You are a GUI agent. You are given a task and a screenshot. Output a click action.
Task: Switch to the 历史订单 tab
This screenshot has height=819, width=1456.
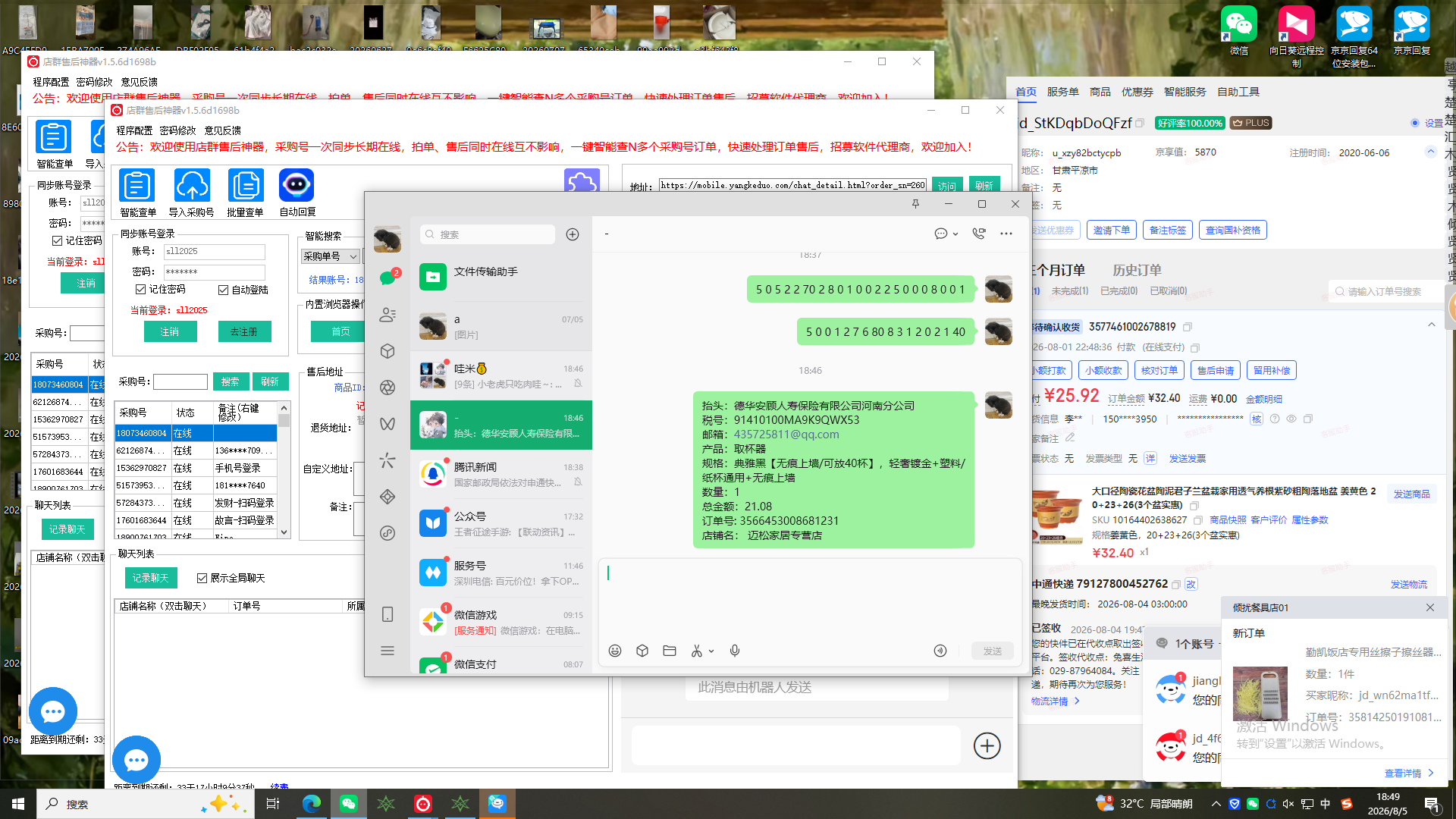1136,270
